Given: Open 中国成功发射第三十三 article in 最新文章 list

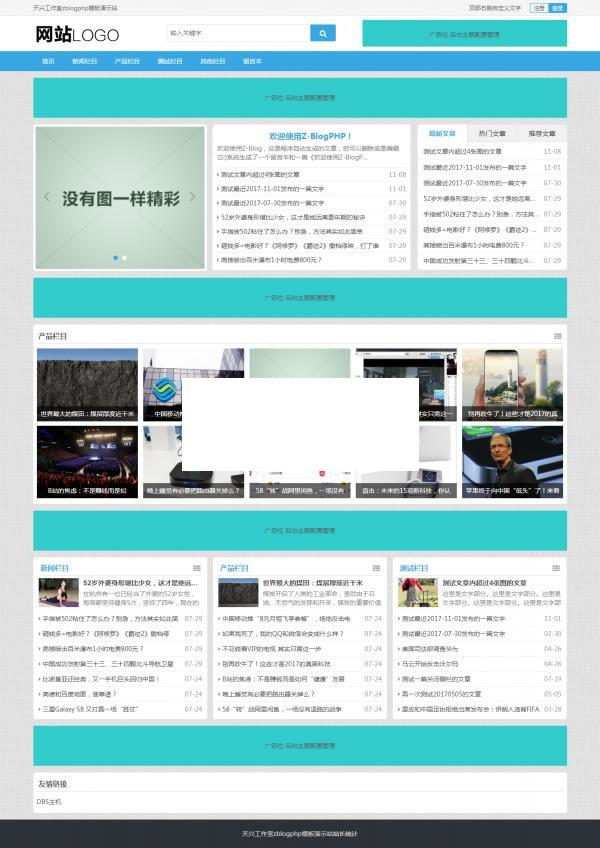Looking at the screenshot, I should [479, 261].
